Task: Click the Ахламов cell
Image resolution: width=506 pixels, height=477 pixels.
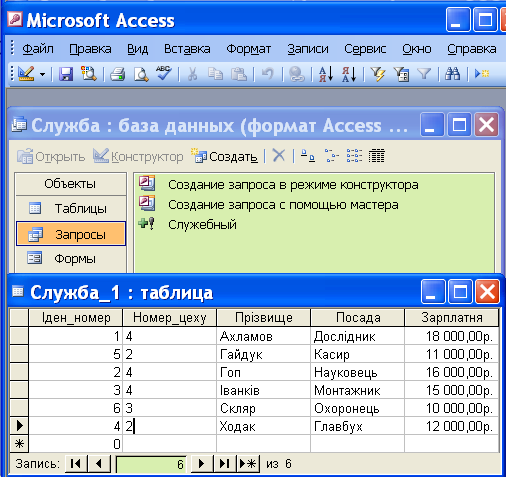Action: [264, 336]
